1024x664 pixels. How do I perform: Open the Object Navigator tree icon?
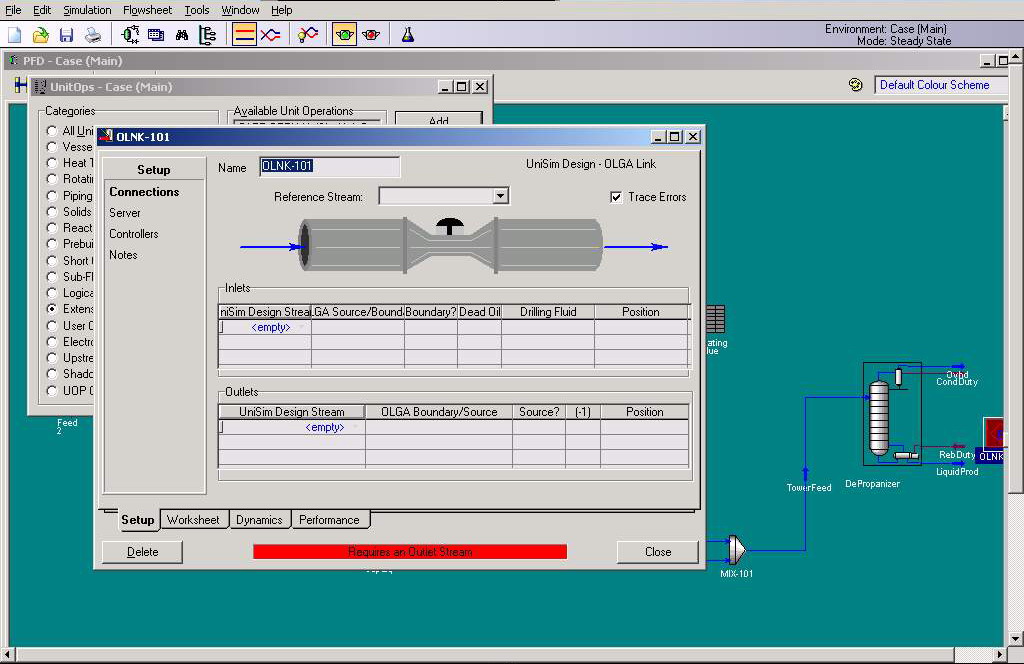[208, 35]
